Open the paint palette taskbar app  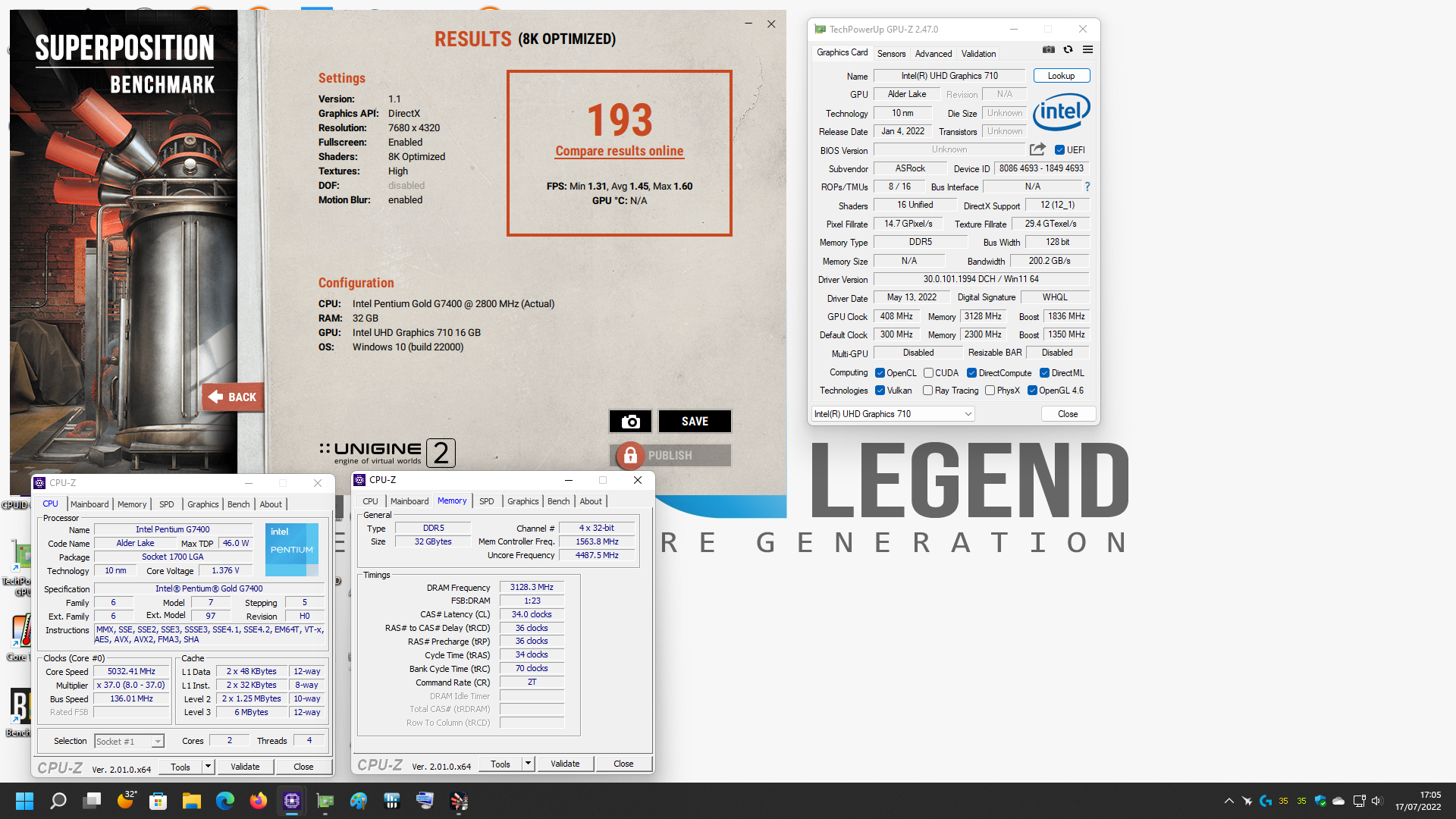pos(359,801)
